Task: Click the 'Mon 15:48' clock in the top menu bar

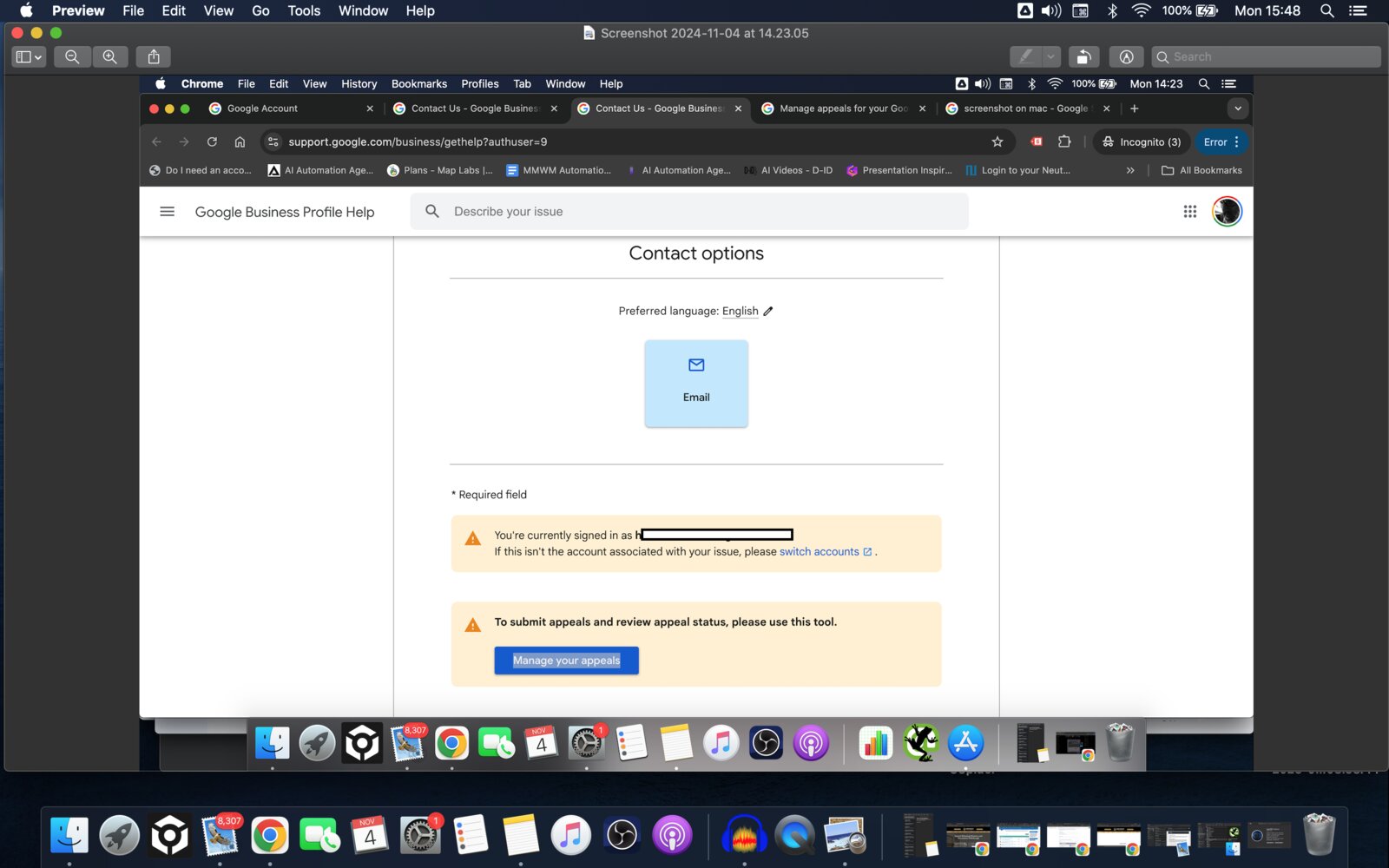Action: click(1267, 10)
